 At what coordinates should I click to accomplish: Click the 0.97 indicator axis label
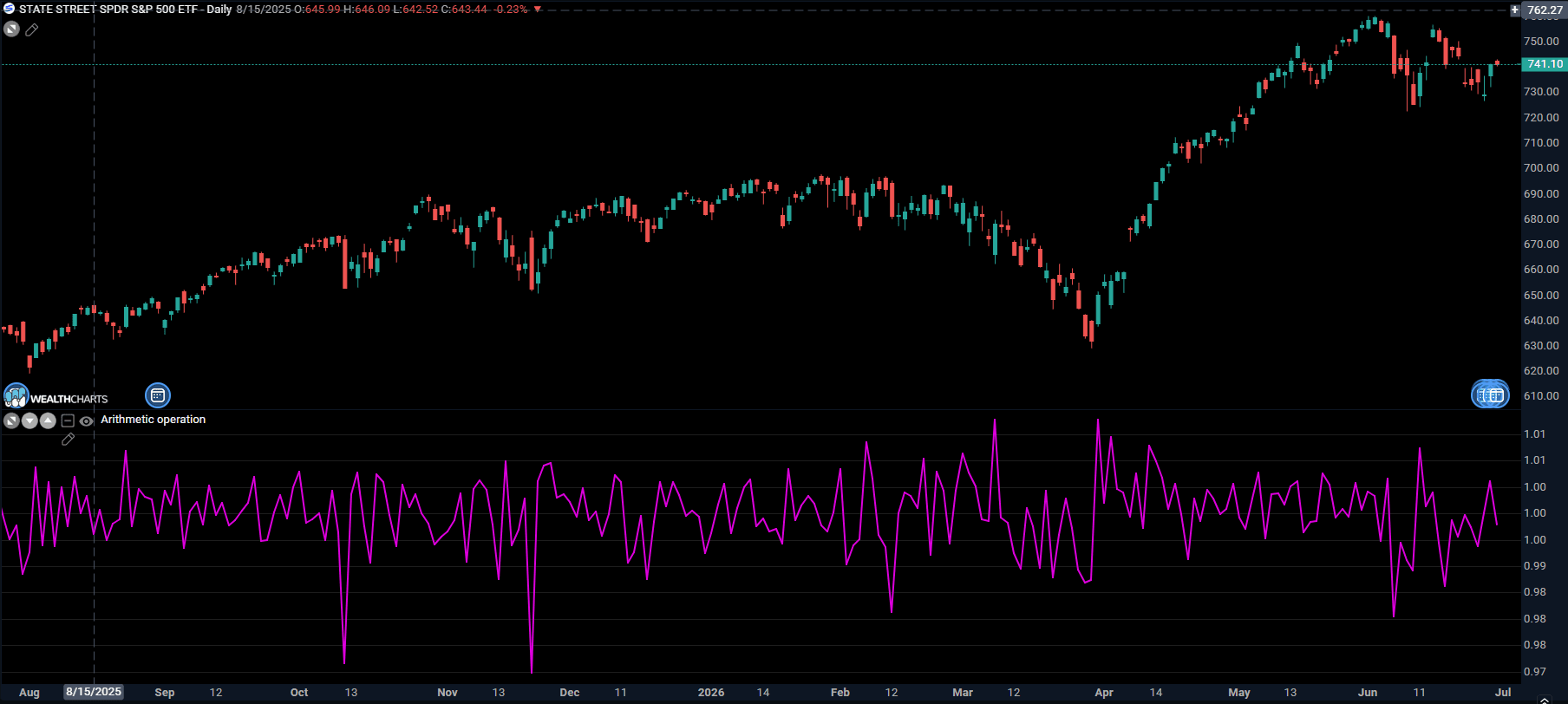(1534, 672)
